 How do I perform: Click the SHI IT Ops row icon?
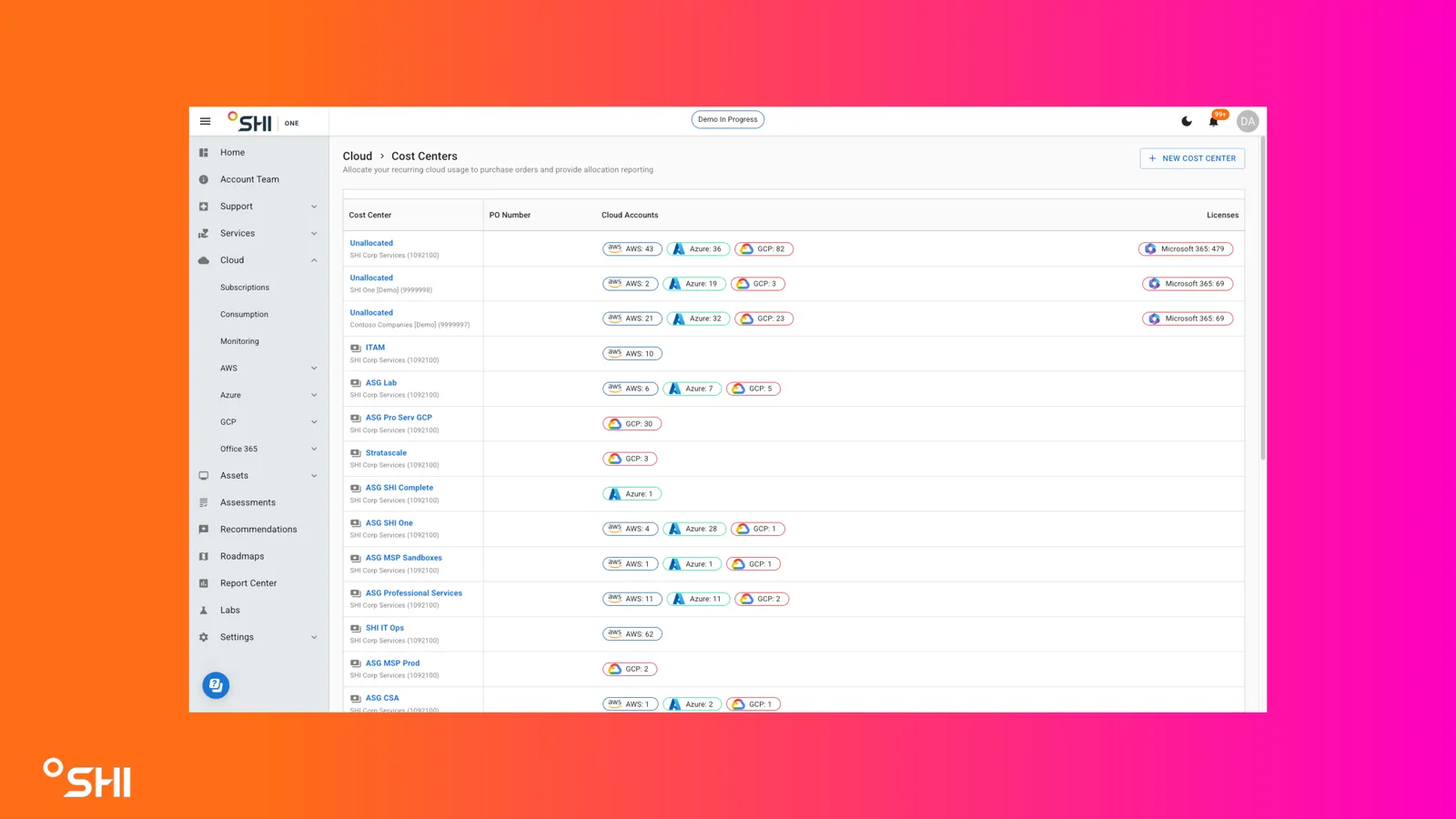355,628
